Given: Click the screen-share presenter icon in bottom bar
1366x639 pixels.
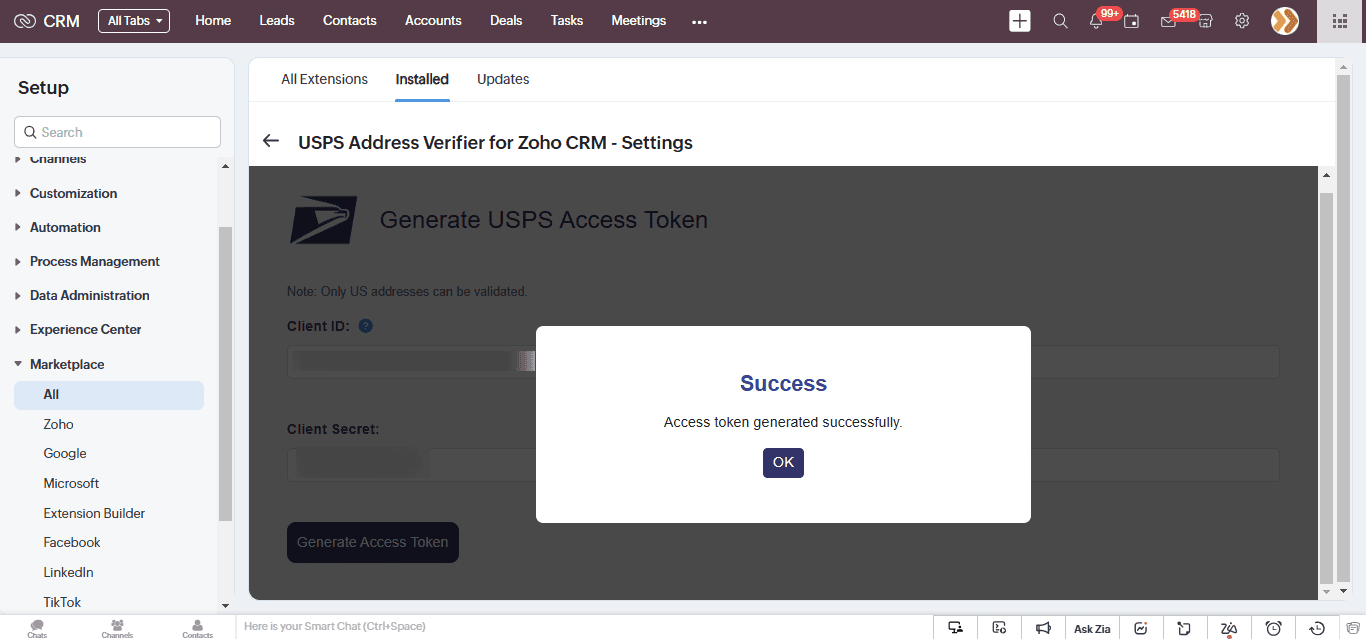Looking at the screenshot, I should [956, 628].
